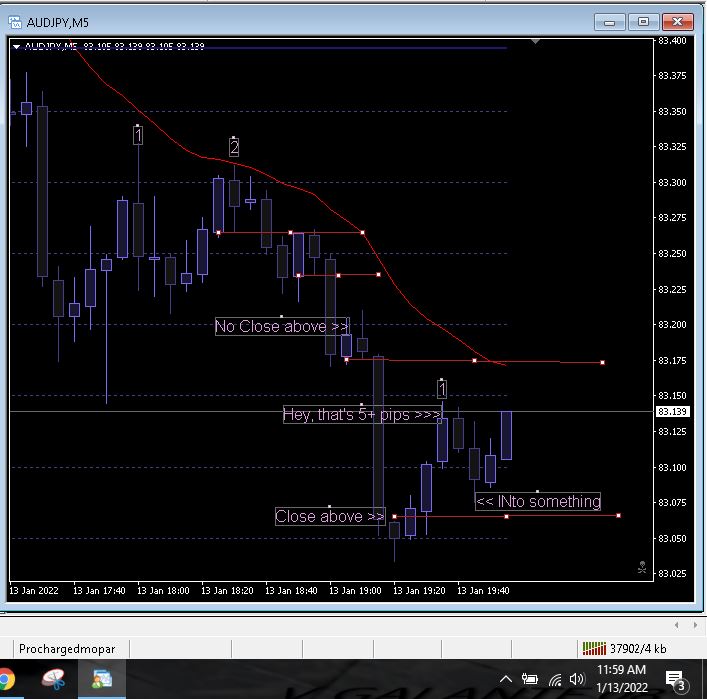This screenshot has width=707, height=699.
Task: Click the skull icon in chart corner
Action: click(x=642, y=567)
